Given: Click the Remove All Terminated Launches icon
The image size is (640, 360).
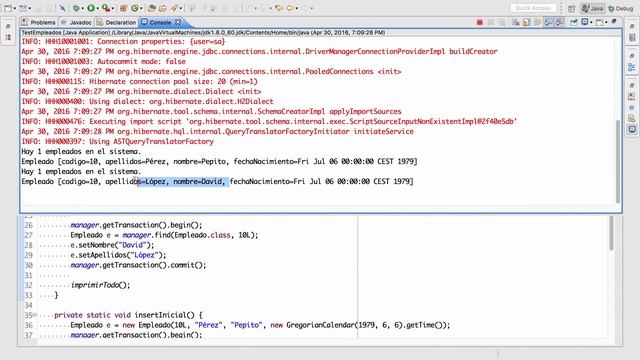Looking at the screenshot, I should (x=501, y=22).
